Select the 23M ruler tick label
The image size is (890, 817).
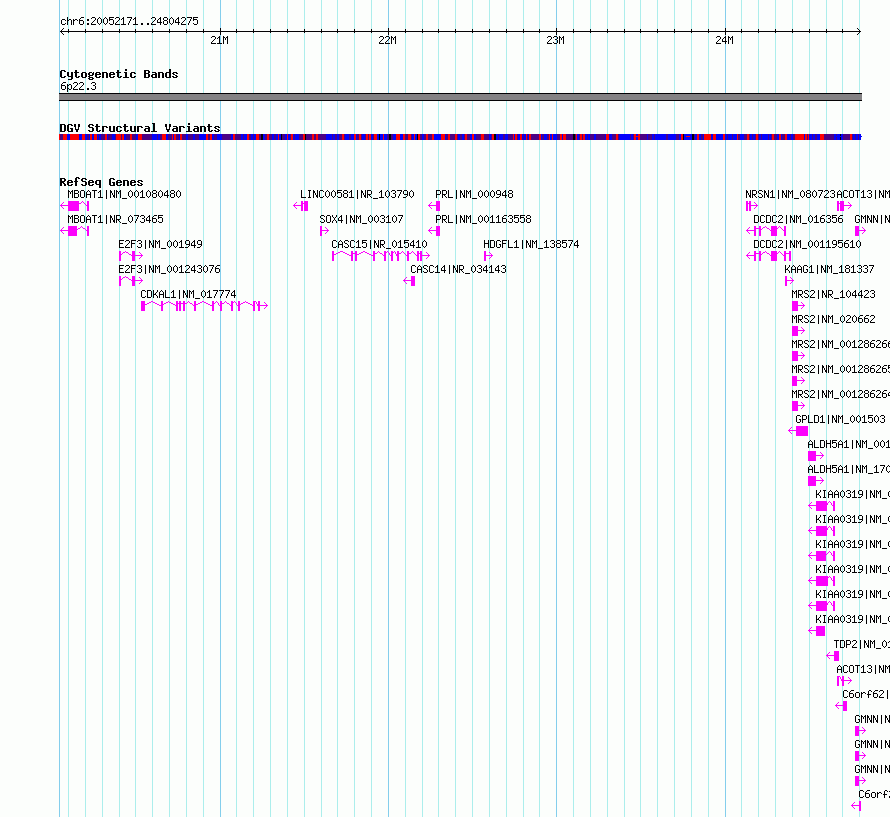(x=555, y=40)
